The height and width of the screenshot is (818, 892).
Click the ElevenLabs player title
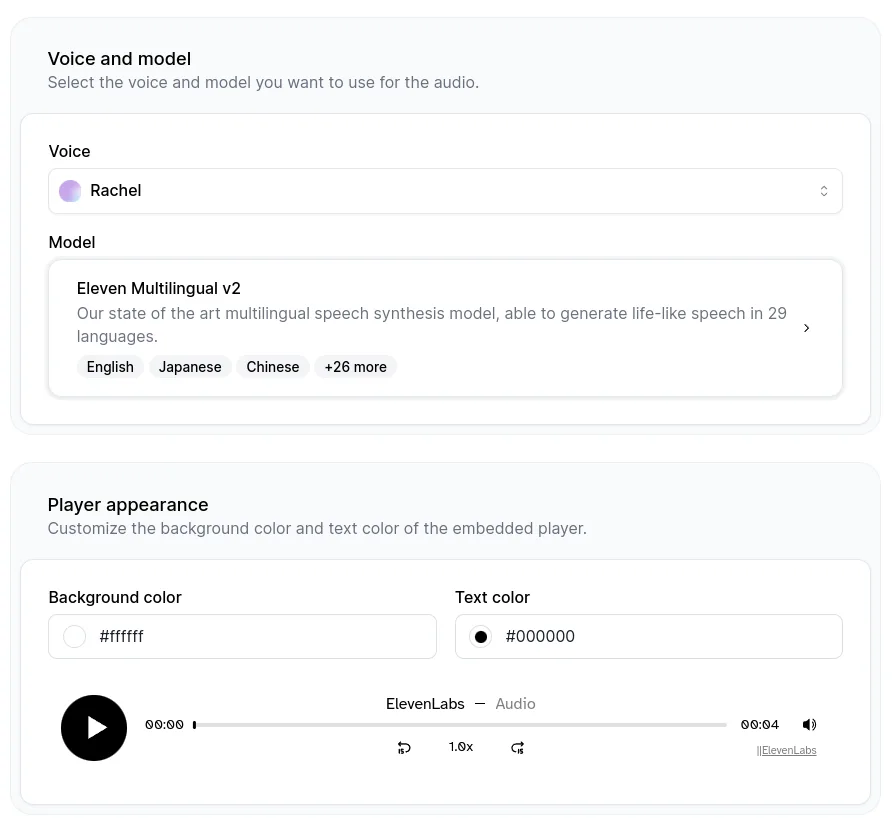click(x=425, y=703)
